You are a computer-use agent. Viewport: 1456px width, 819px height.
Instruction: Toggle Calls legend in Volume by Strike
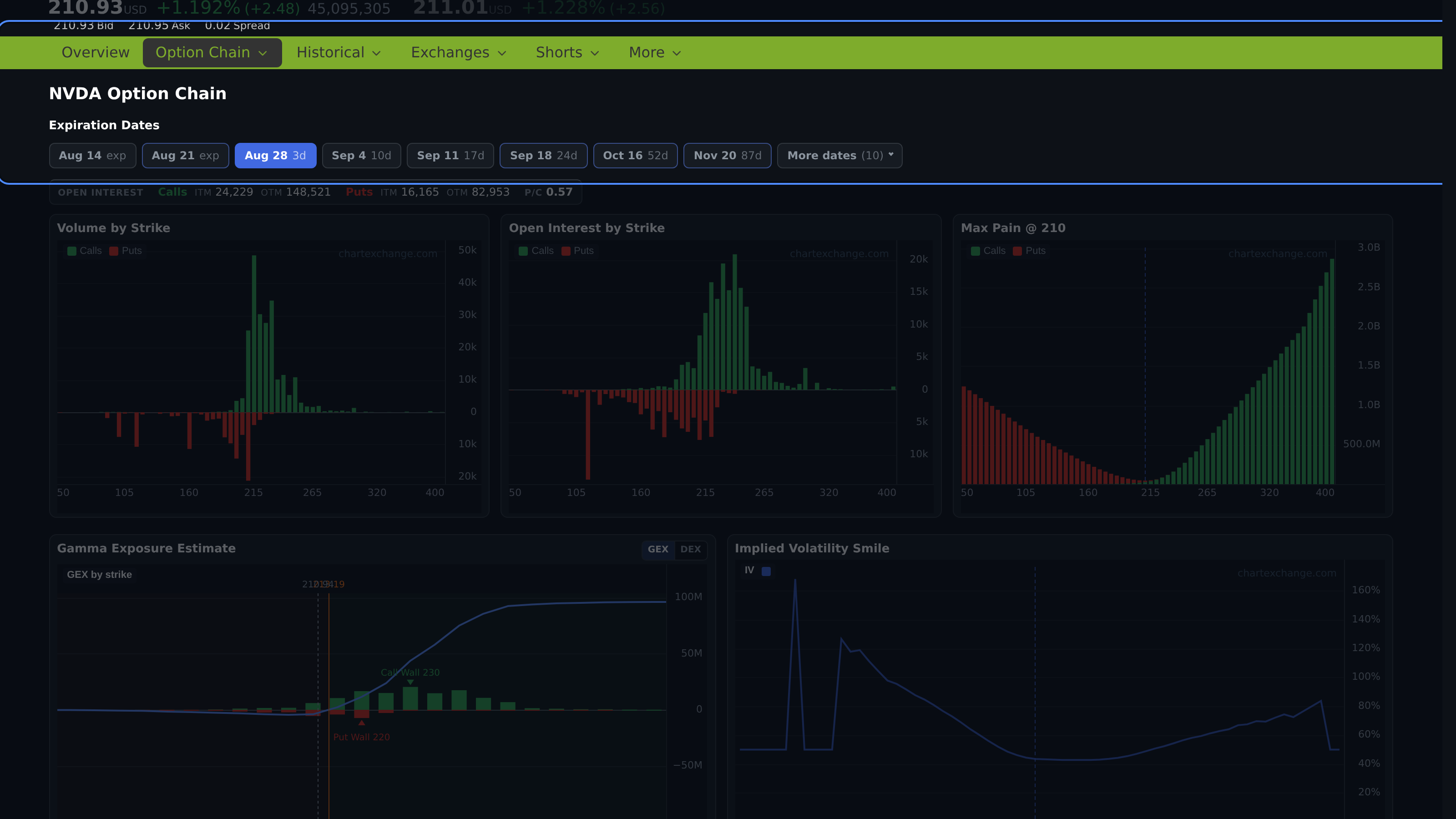(x=85, y=251)
